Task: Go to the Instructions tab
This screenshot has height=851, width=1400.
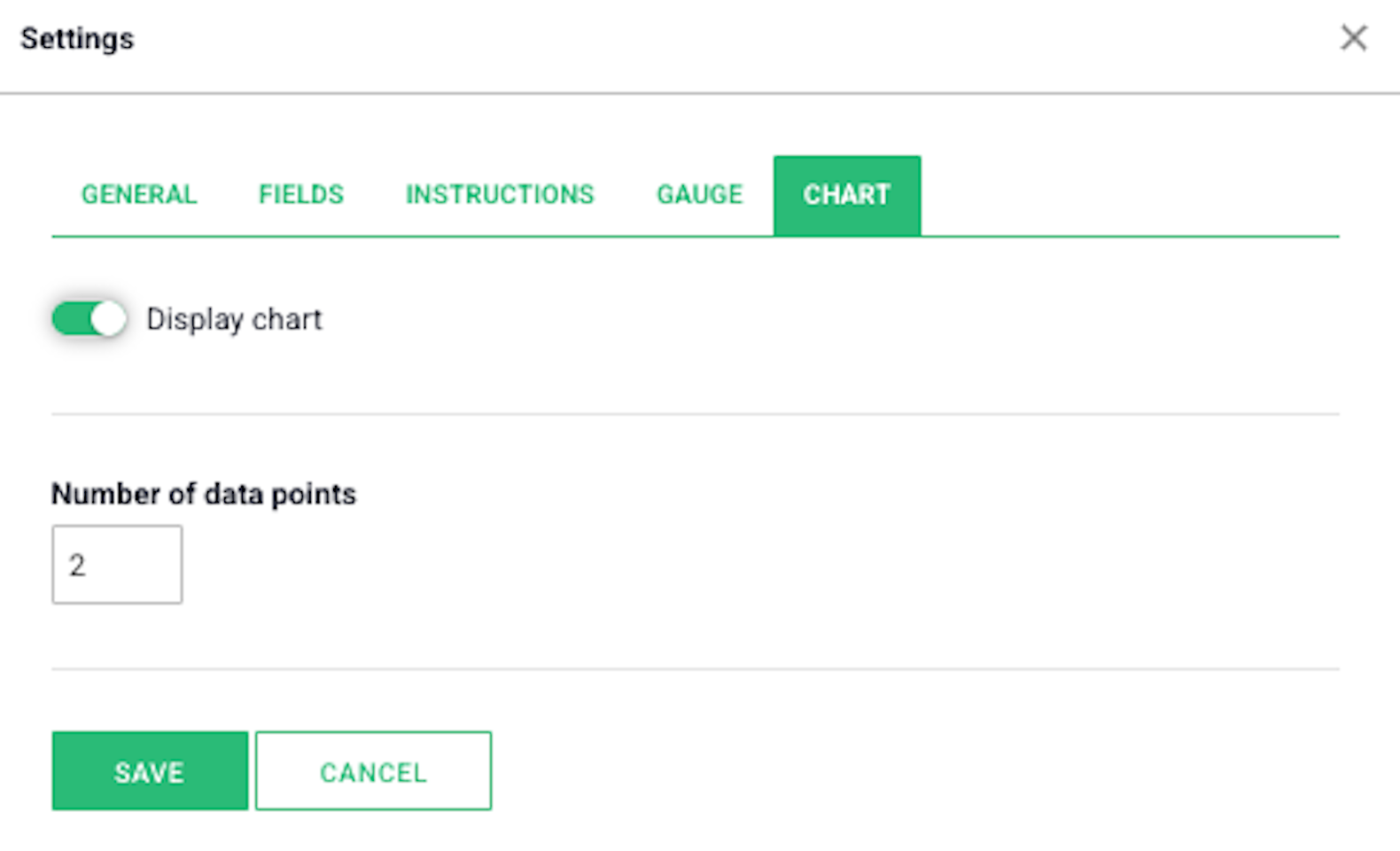Action: point(500,194)
